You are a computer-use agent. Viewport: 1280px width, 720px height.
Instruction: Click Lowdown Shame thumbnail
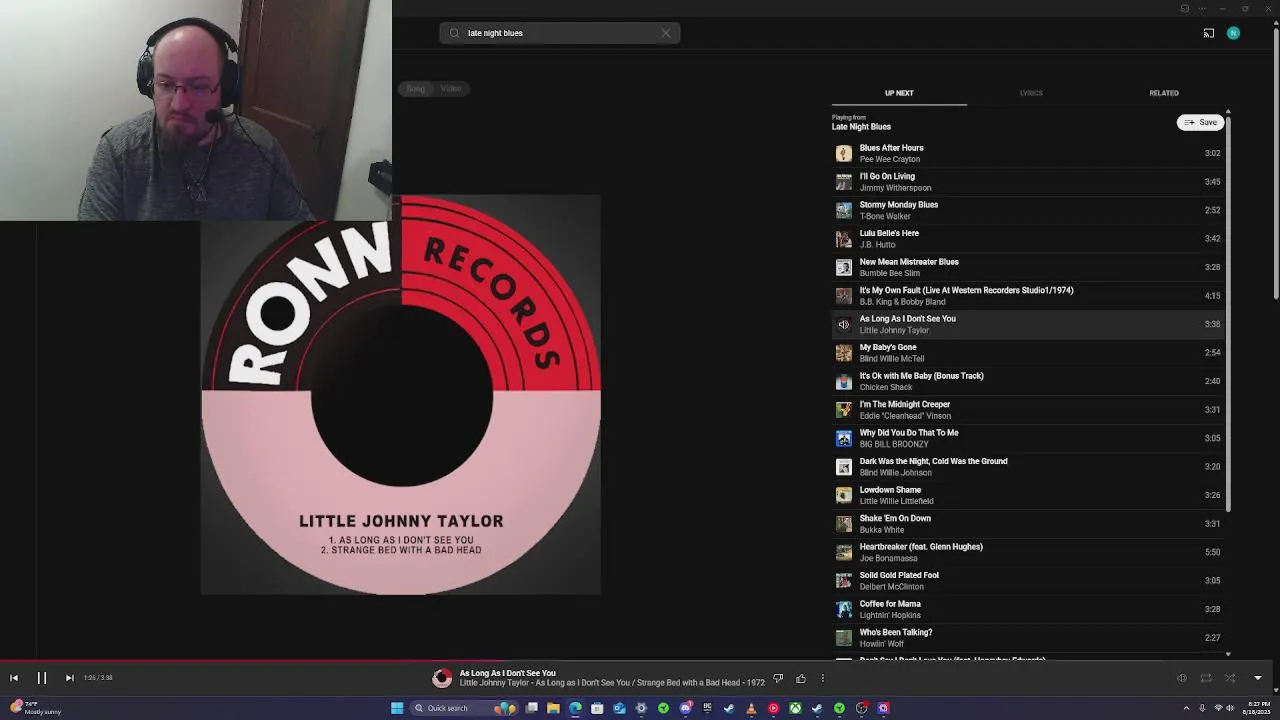tap(844, 495)
